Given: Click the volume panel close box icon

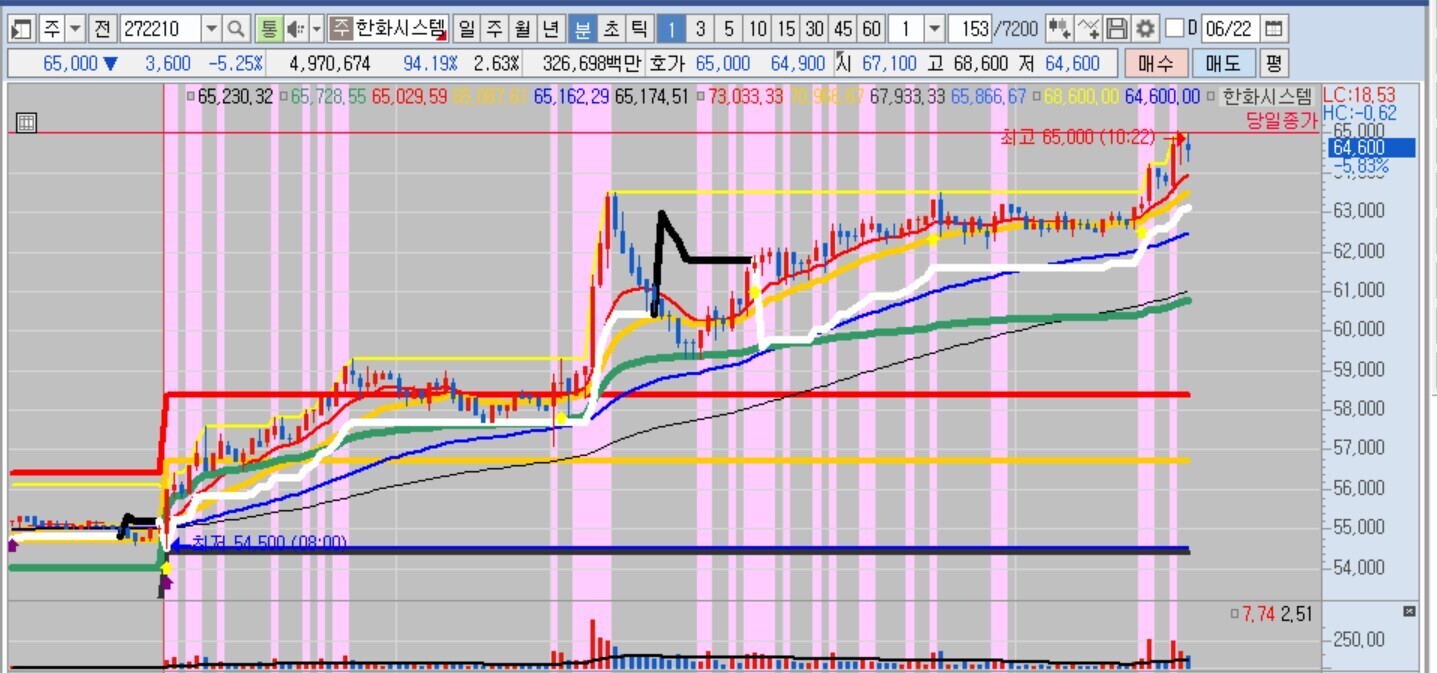Looking at the screenshot, I should 1410,611.
